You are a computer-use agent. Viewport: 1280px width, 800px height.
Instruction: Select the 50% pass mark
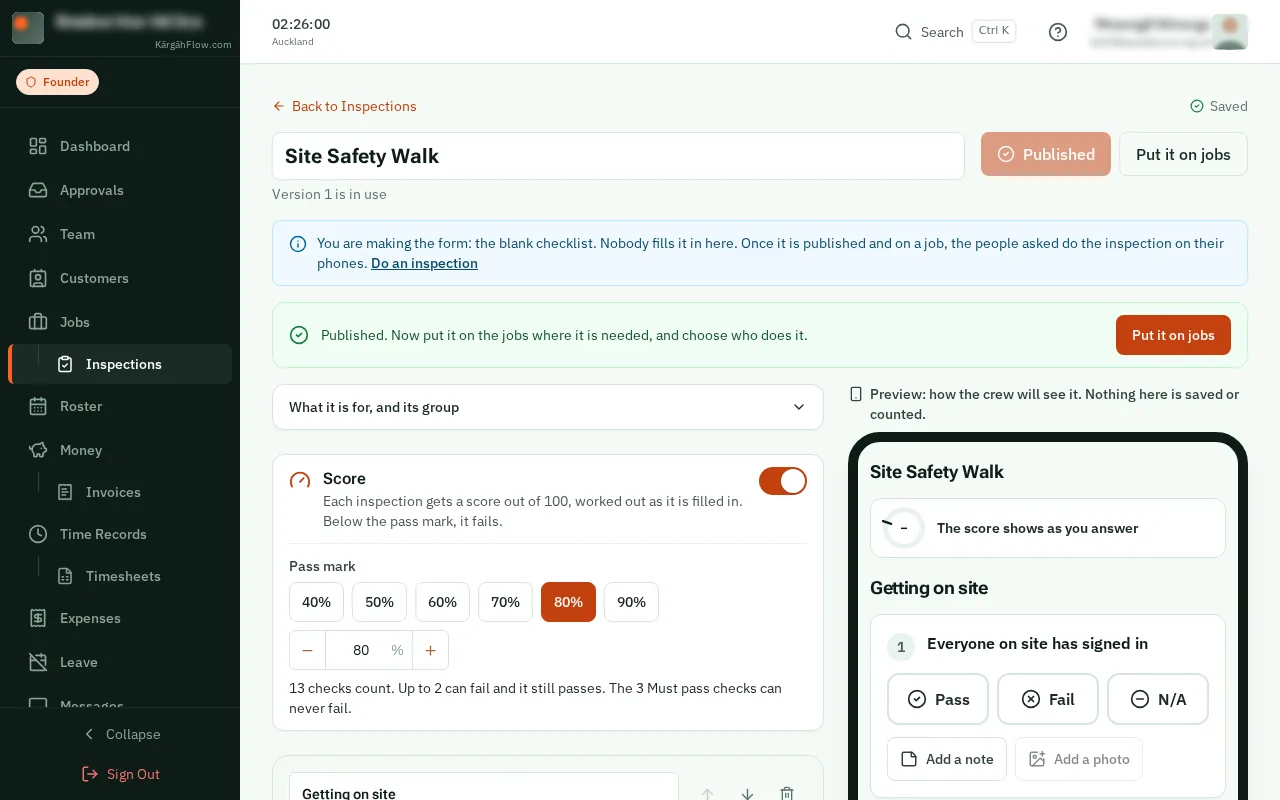(x=380, y=602)
